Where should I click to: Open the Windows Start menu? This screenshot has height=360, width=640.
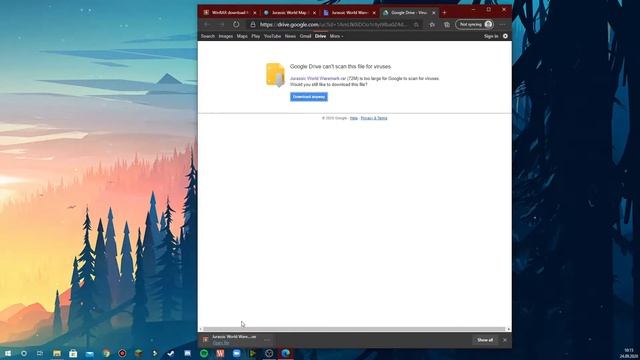8,353
